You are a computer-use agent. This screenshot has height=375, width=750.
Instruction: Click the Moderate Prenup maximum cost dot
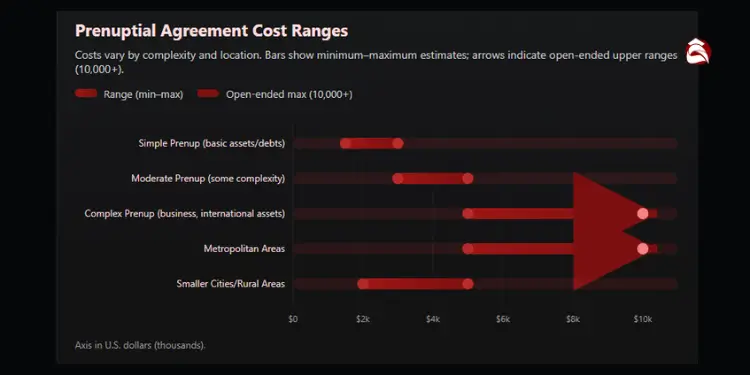tap(468, 178)
